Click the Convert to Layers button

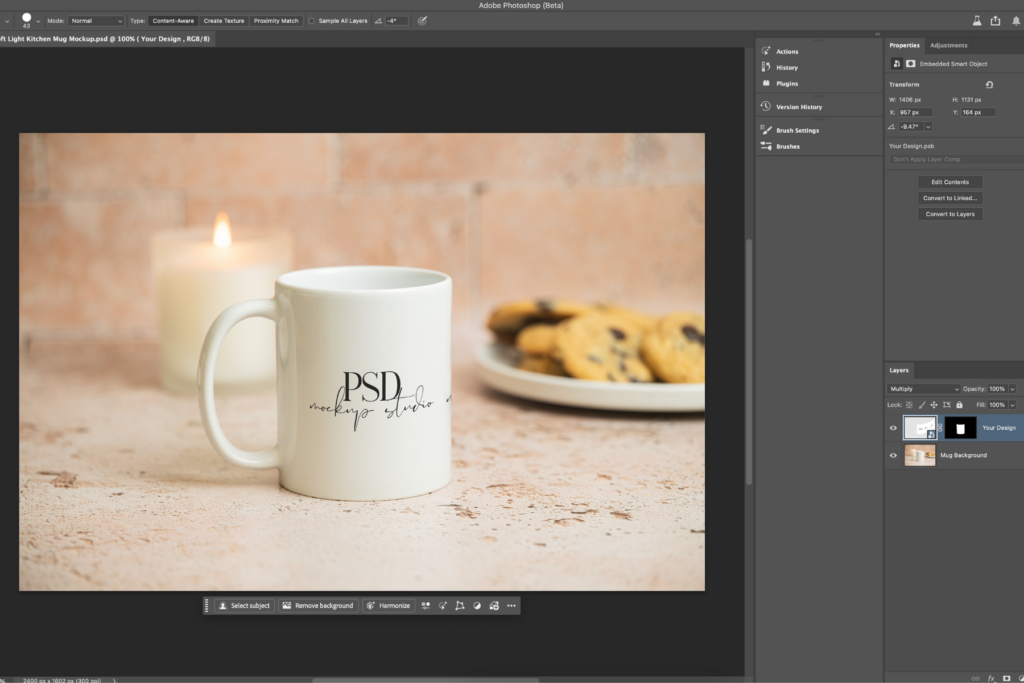950,214
